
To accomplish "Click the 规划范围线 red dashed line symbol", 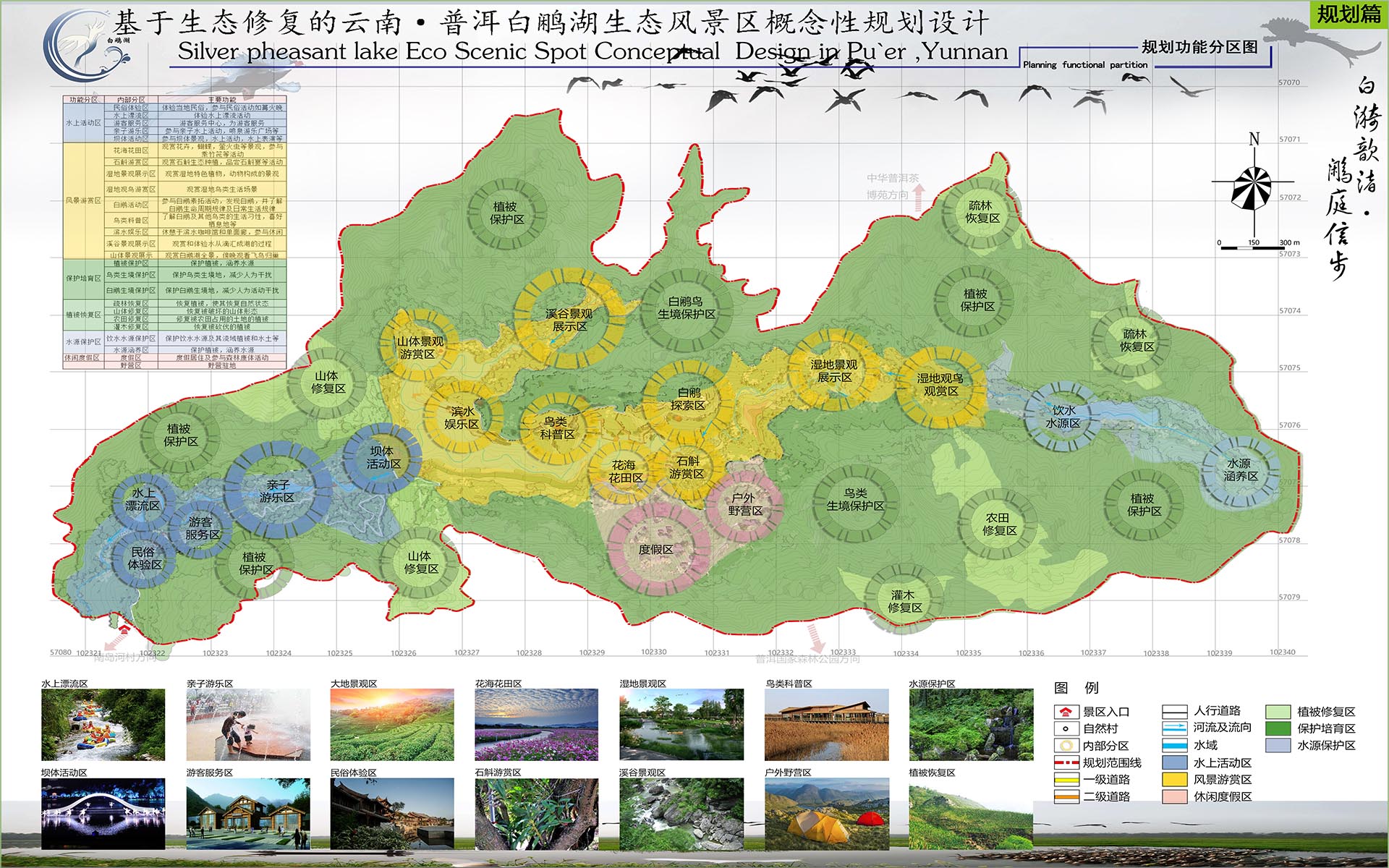I will (1066, 762).
